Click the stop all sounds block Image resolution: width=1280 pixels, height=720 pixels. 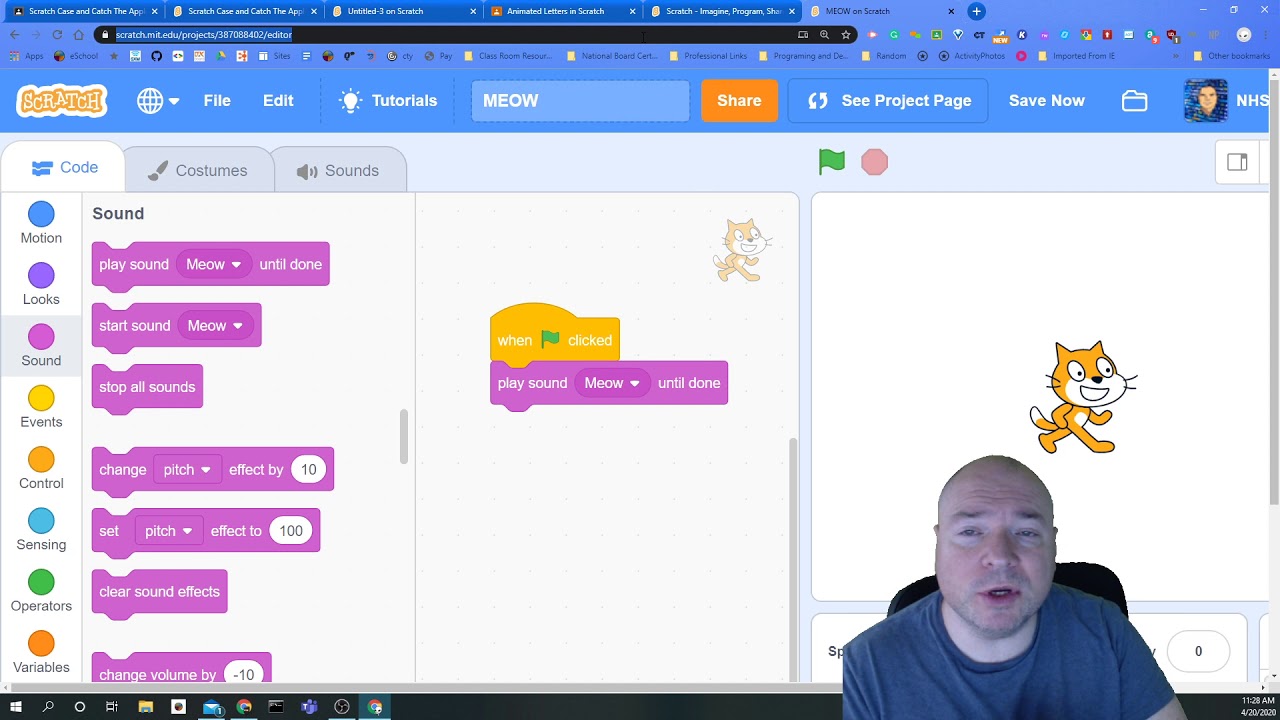coord(147,387)
